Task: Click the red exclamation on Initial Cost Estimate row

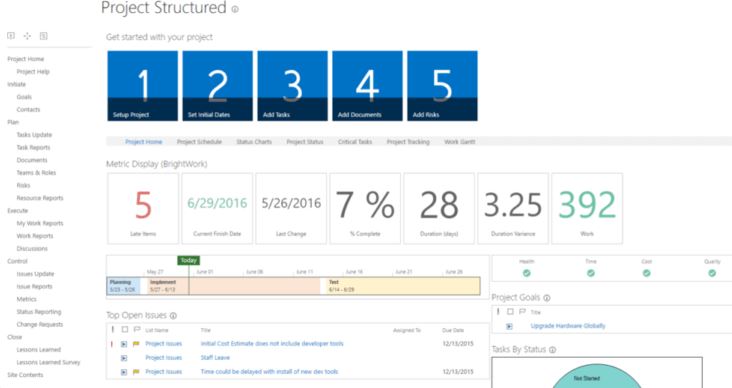Action: pos(112,344)
